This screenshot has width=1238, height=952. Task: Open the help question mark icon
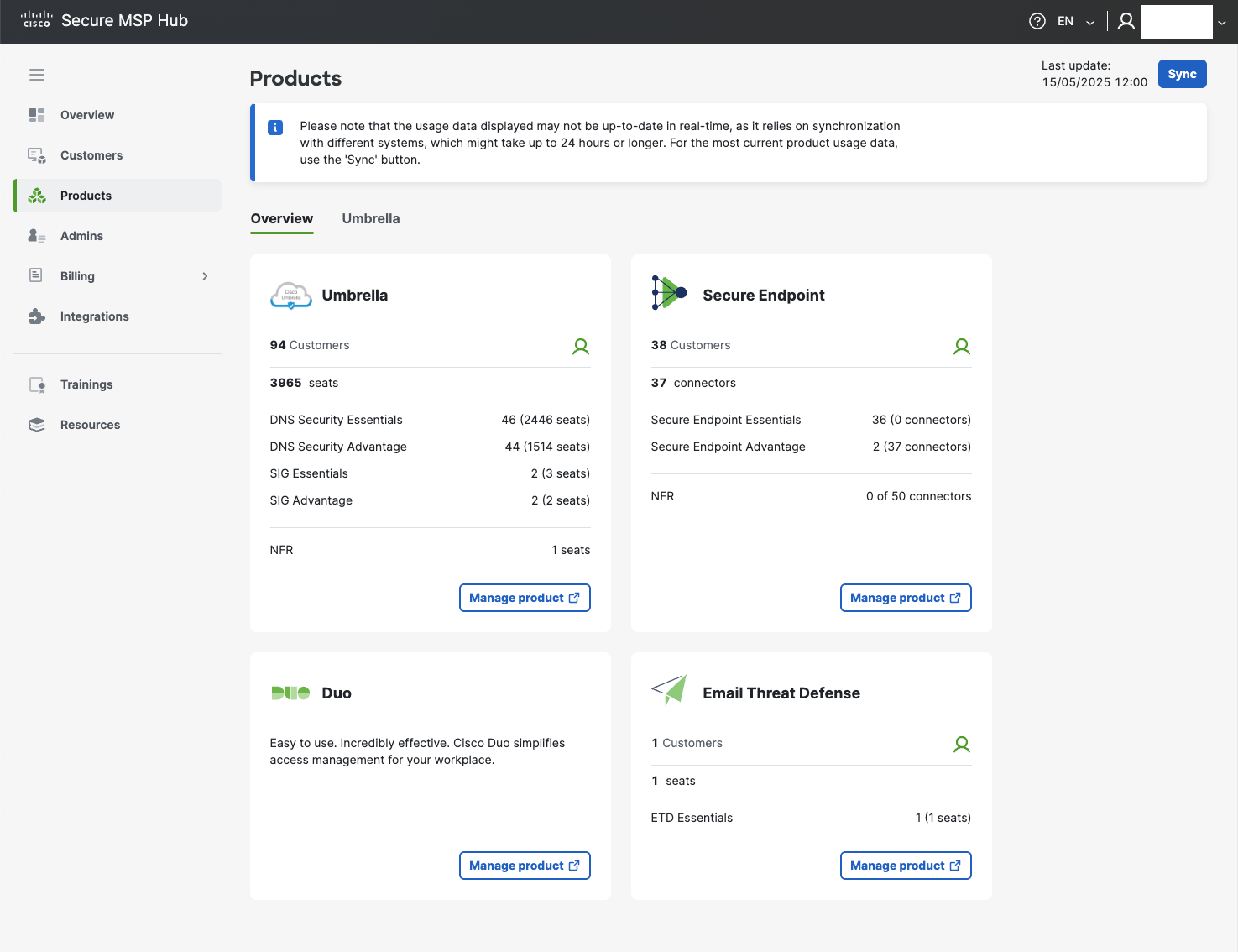click(1037, 21)
